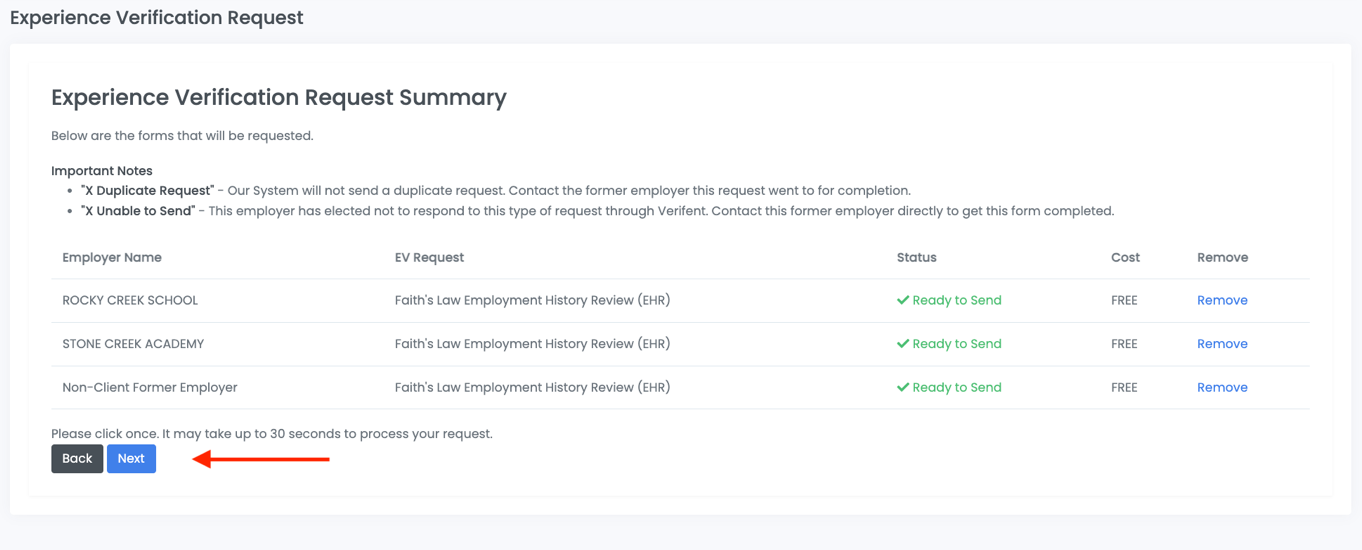
Task: Click the Experience Verification Request page title
Action: [157, 18]
